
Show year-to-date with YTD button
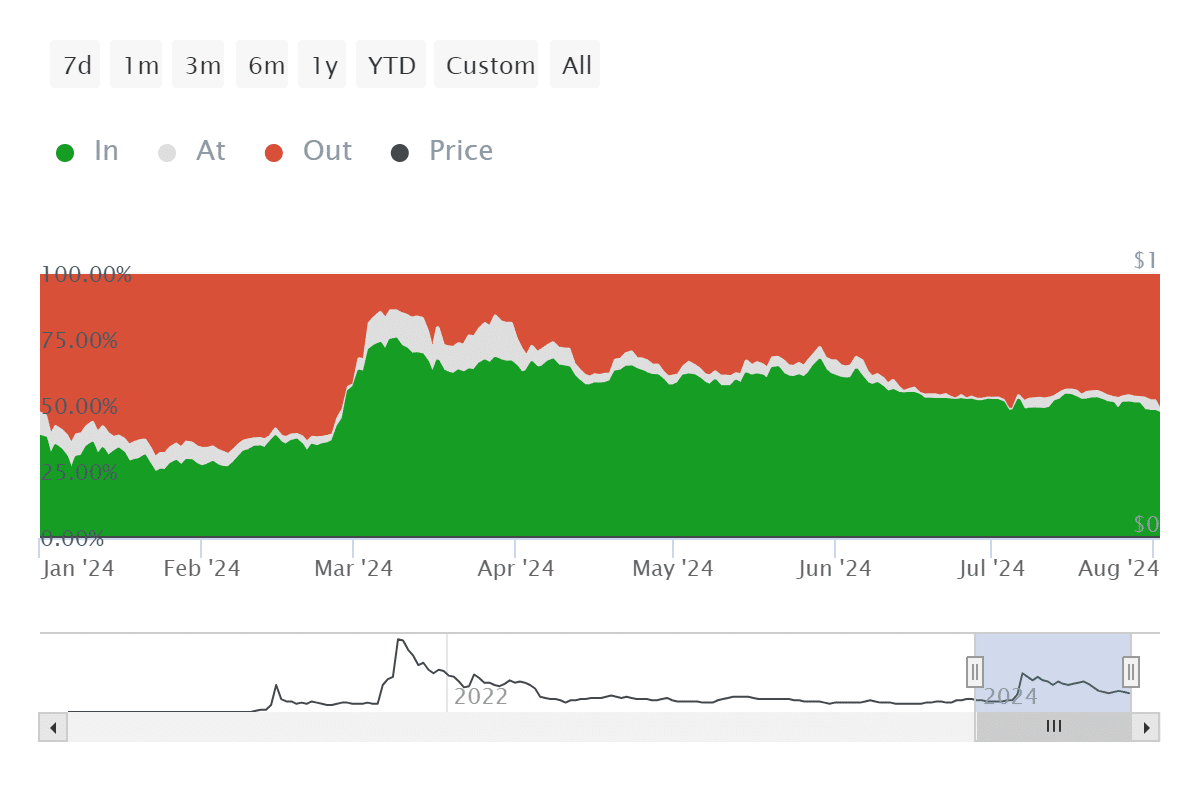click(x=392, y=65)
